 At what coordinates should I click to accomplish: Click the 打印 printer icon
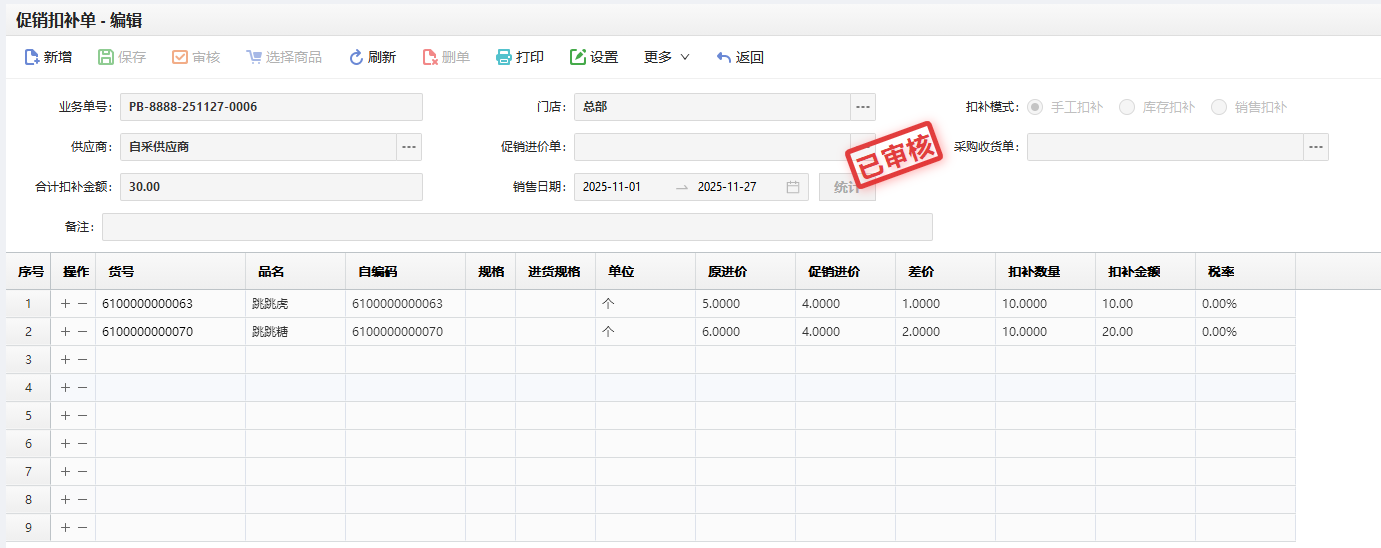click(504, 58)
